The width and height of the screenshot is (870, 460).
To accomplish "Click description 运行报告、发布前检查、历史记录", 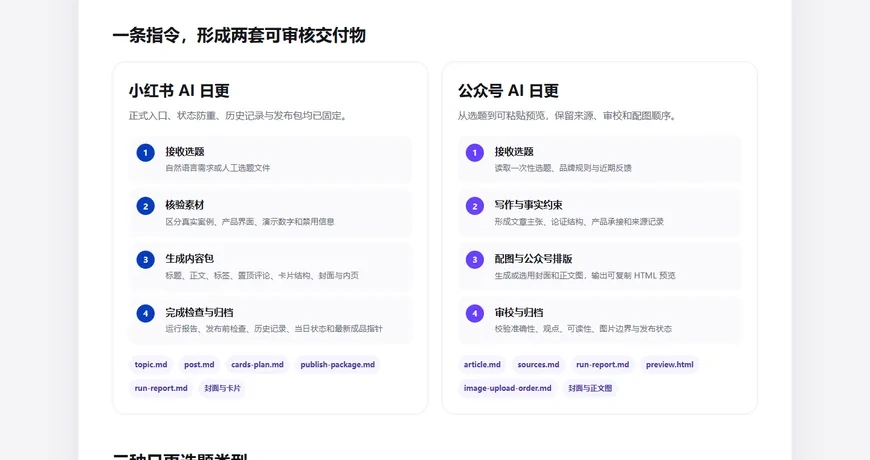I will coord(274,328).
